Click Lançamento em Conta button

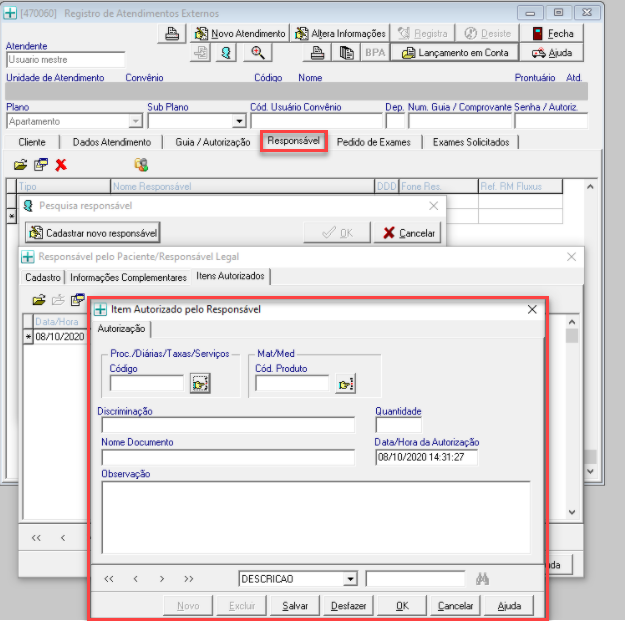click(455, 53)
